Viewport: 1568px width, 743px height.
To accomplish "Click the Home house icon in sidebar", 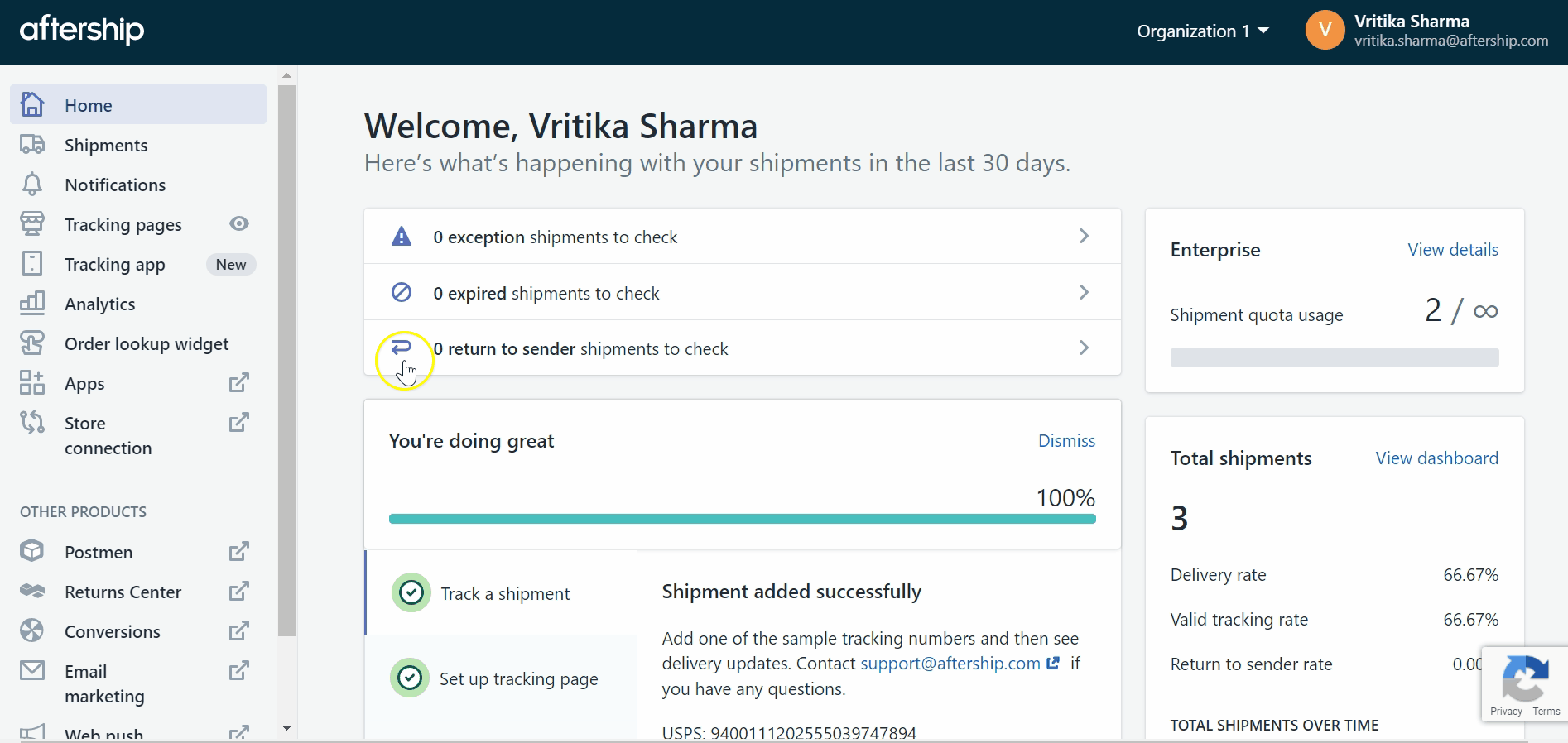I will click(32, 105).
